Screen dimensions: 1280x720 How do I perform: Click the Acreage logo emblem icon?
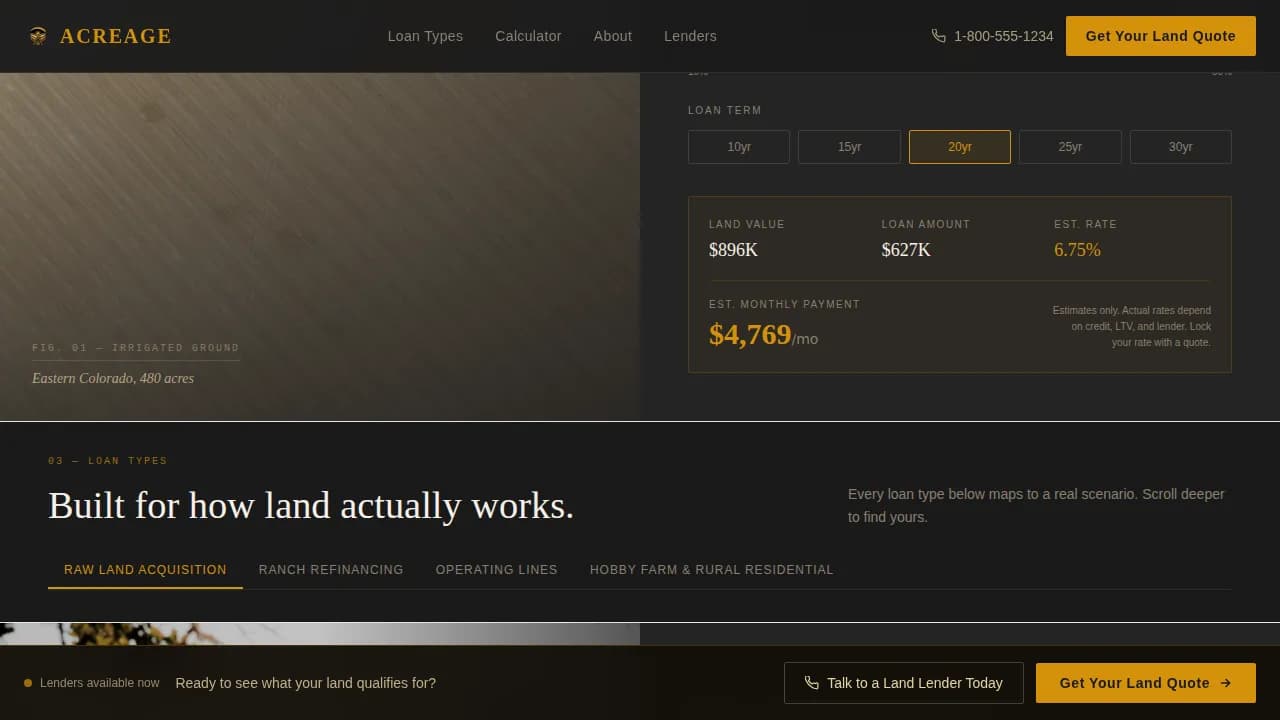coord(38,36)
